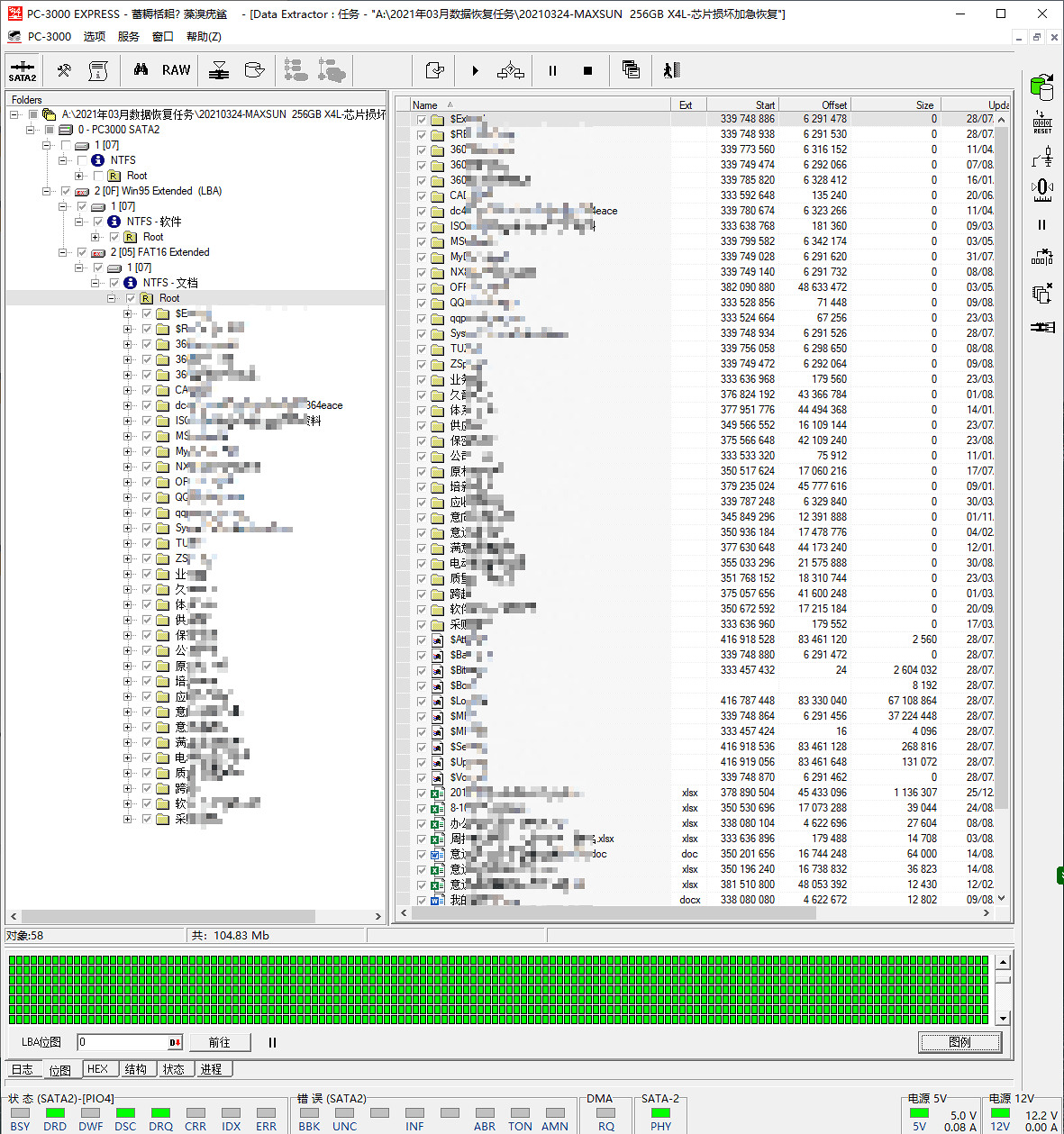Collapse the 2 [0F] Win95 Extended node
Screen dimensions: 1064x1134
click(47, 191)
